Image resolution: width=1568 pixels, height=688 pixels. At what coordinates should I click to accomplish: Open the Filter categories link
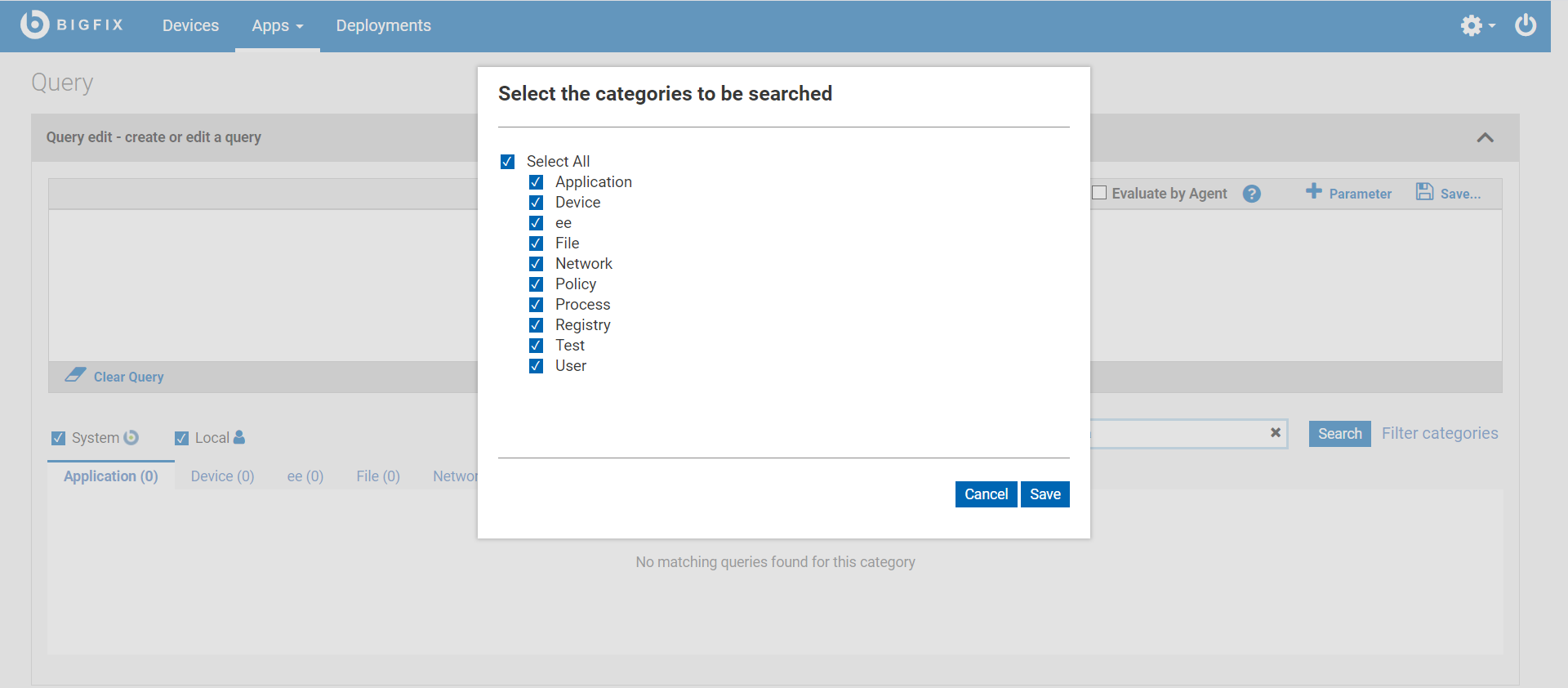pyautogui.click(x=1439, y=434)
